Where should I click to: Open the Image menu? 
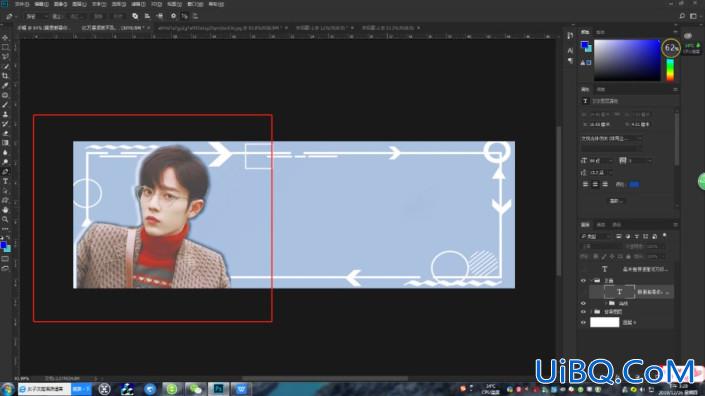60,4
